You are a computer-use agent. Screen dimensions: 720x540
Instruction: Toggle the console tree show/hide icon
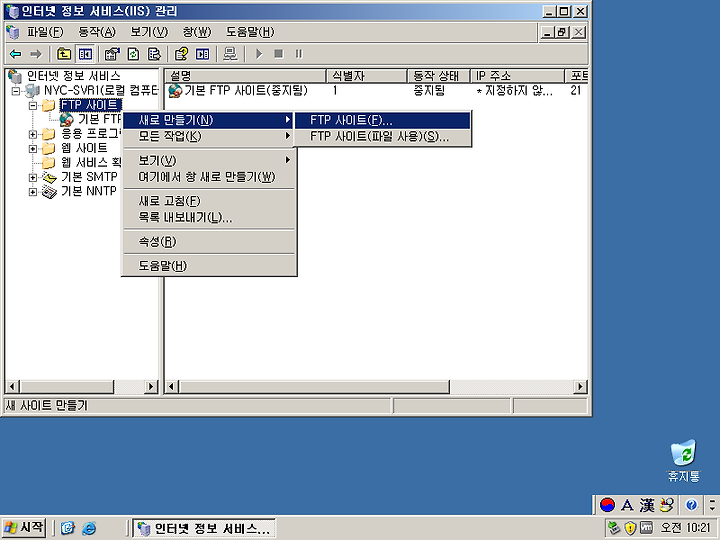point(85,54)
